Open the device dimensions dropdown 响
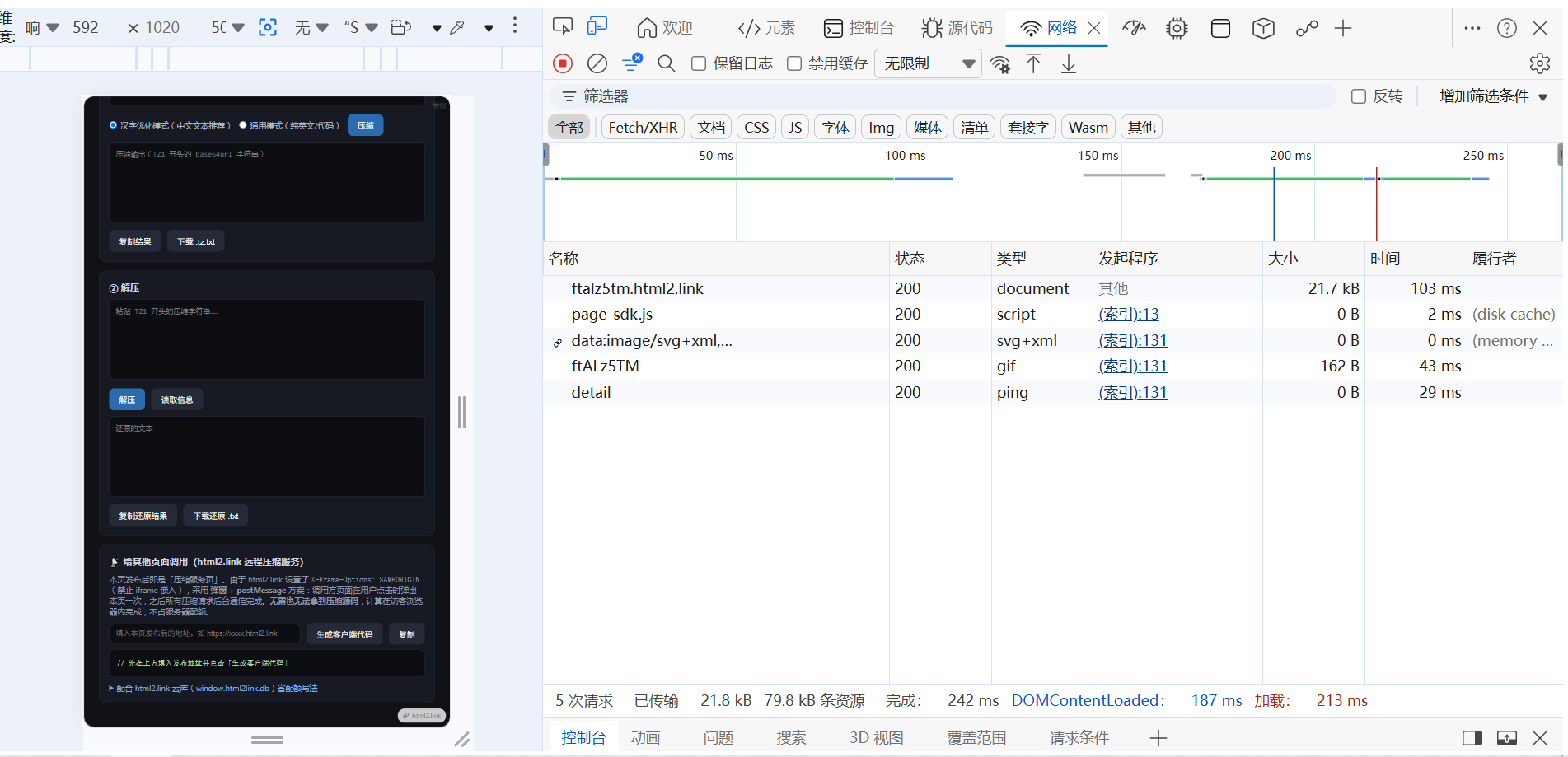Screen dimensions: 1568x757 42,27
